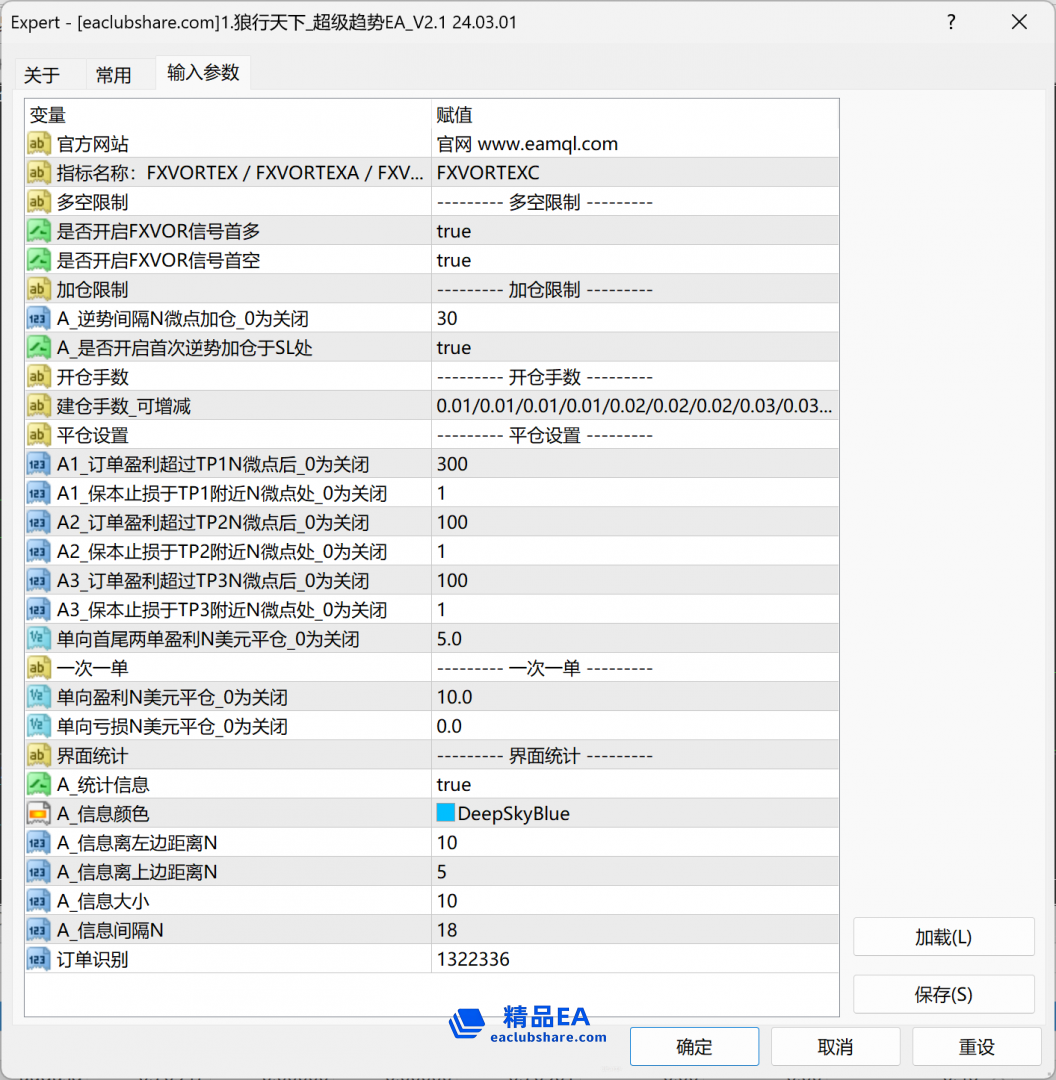
Task: Click the color icon beside A_信息颜色
Action: [x=39, y=814]
